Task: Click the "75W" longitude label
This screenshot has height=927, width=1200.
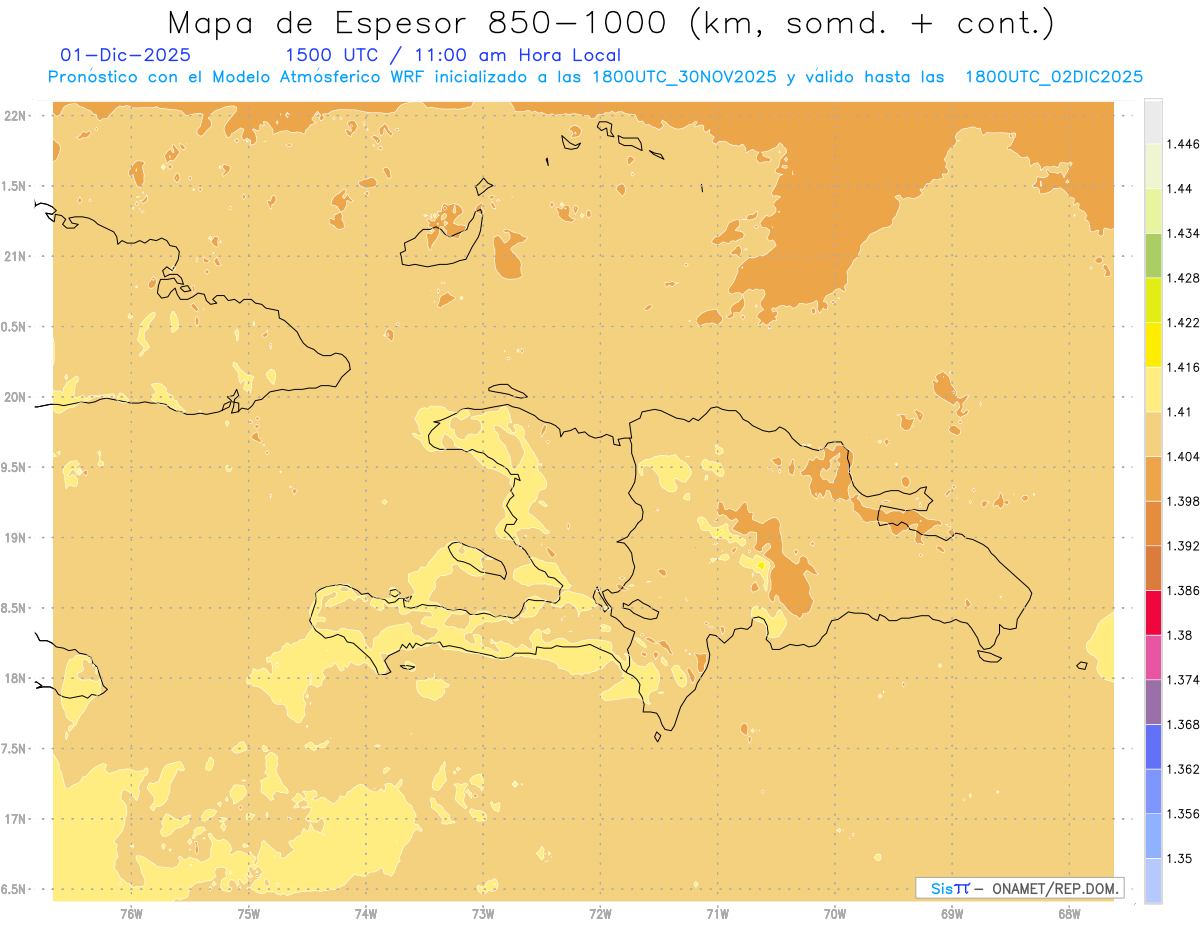Action: tap(248, 913)
